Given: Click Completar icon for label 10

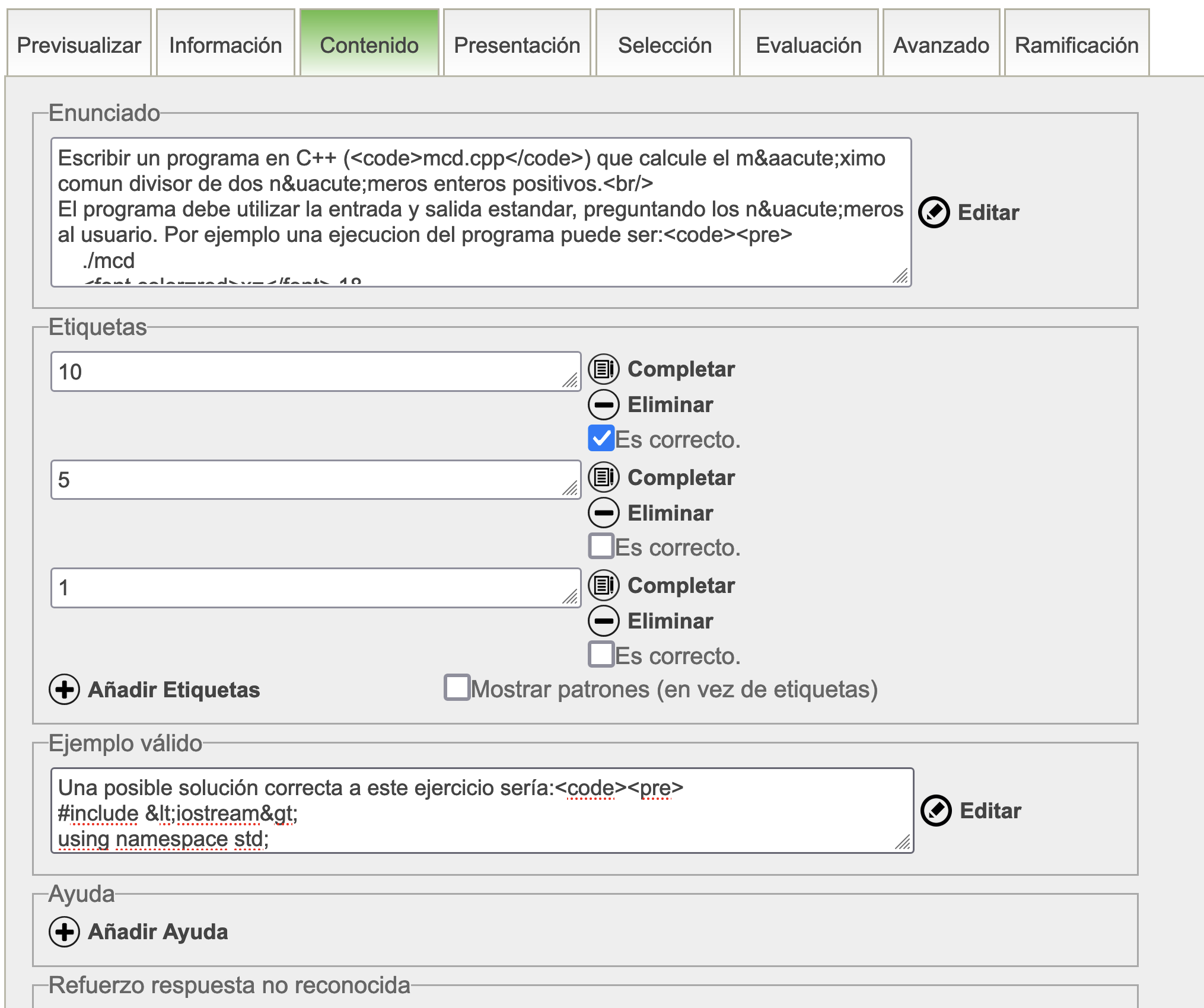Looking at the screenshot, I should (x=603, y=369).
